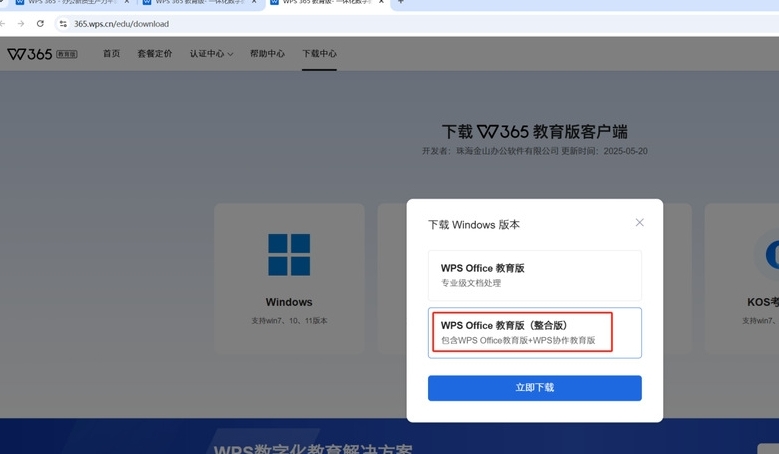Viewport: 779px width, 454px height.
Task: Close the third browser tab
Action: (x=381, y=2)
